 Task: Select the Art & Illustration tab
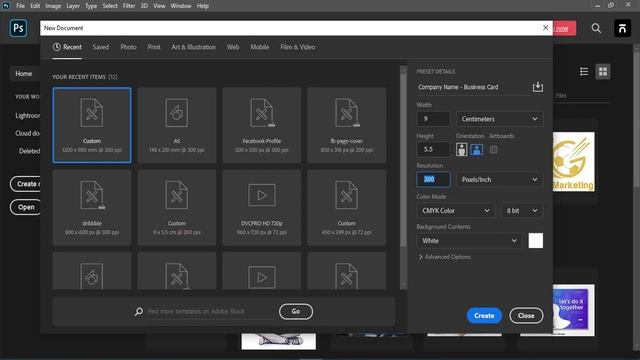(193, 47)
